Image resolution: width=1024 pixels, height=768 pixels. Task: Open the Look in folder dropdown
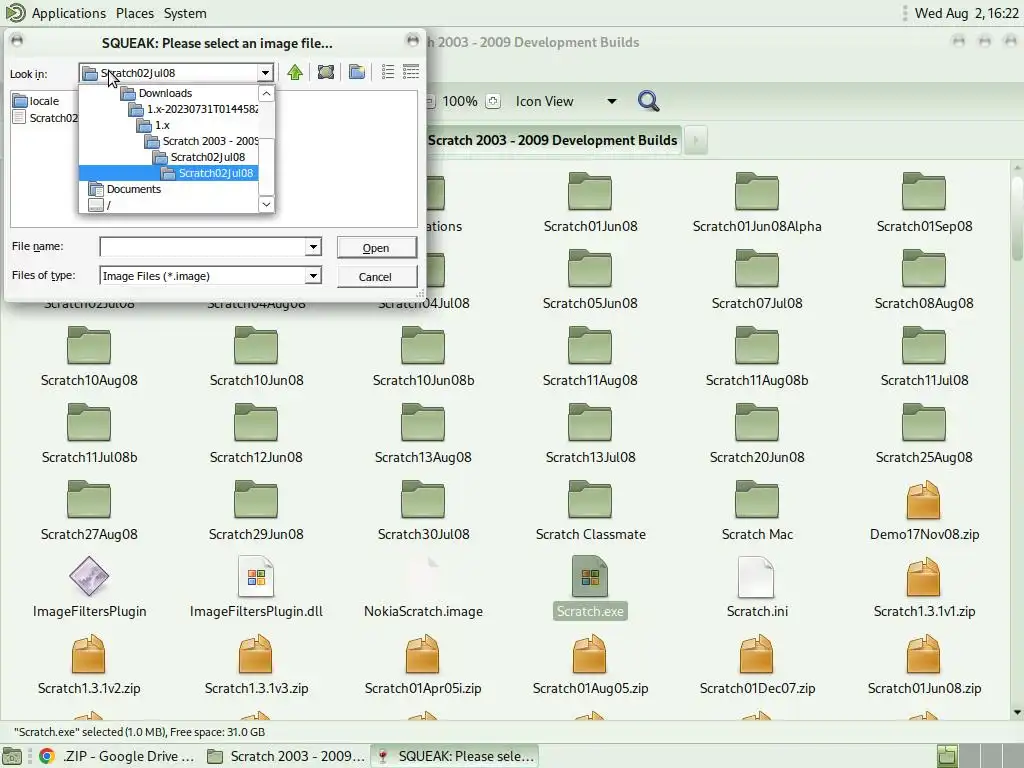(264, 72)
